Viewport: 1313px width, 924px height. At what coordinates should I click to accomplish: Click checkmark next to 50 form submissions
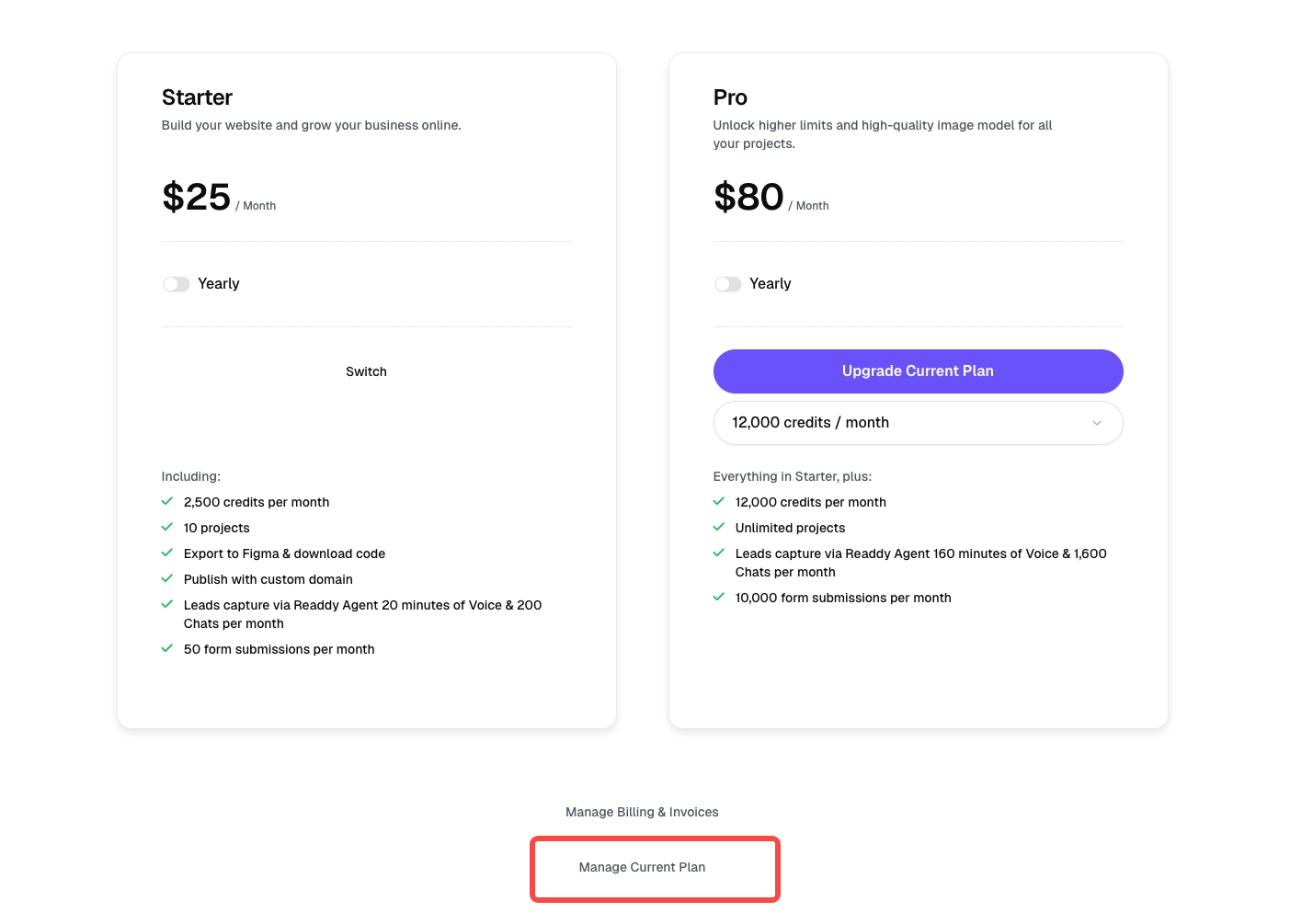click(167, 649)
